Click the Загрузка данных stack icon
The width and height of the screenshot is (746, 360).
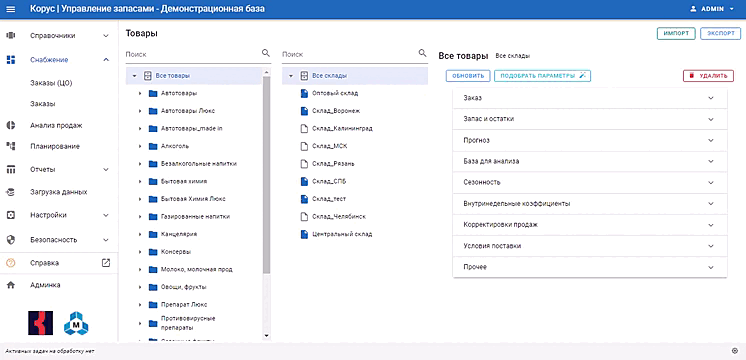(x=10, y=192)
